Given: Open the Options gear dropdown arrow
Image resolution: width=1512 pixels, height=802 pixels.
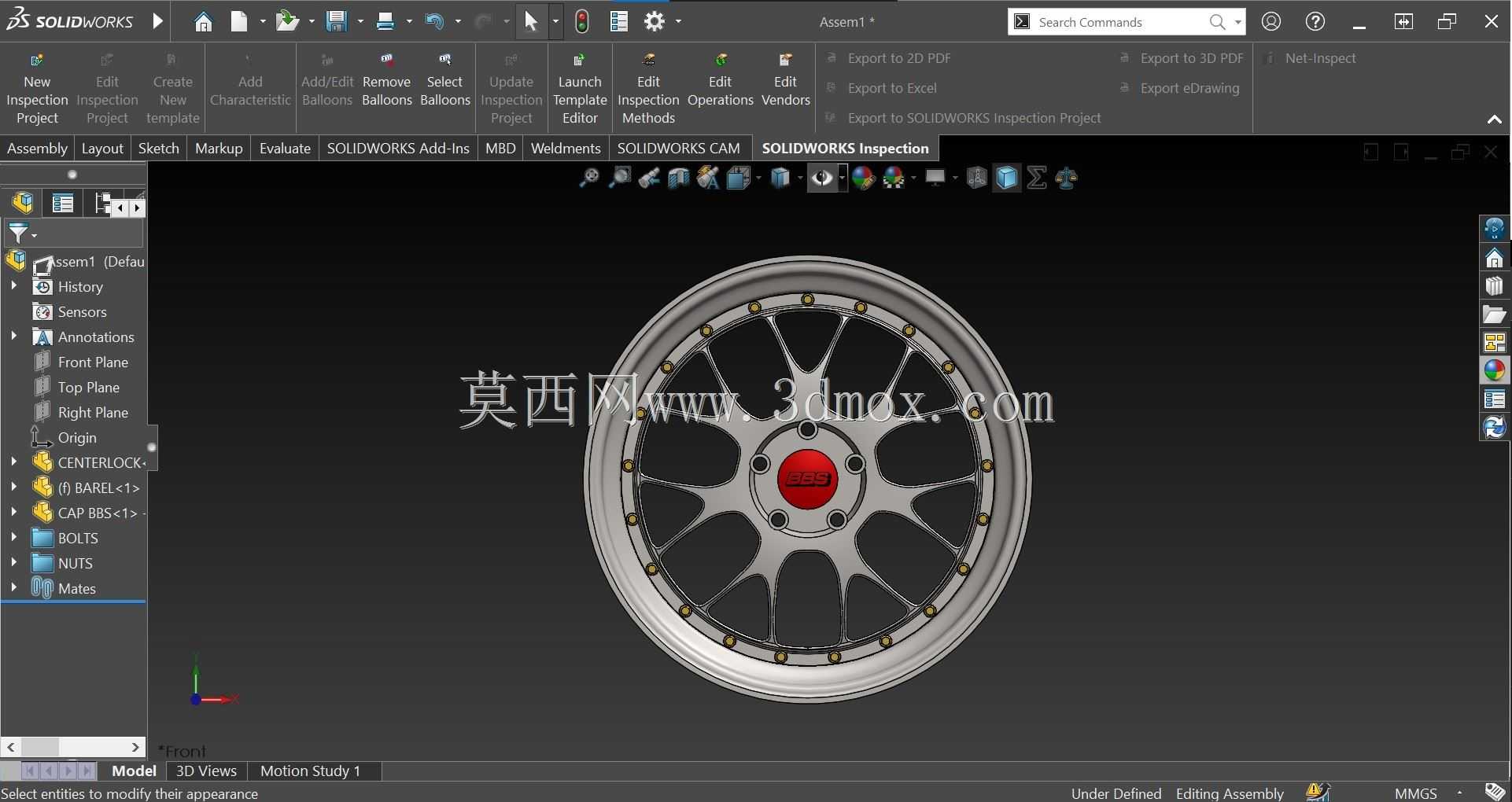Looking at the screenshot, I should (x=678, y=22).
